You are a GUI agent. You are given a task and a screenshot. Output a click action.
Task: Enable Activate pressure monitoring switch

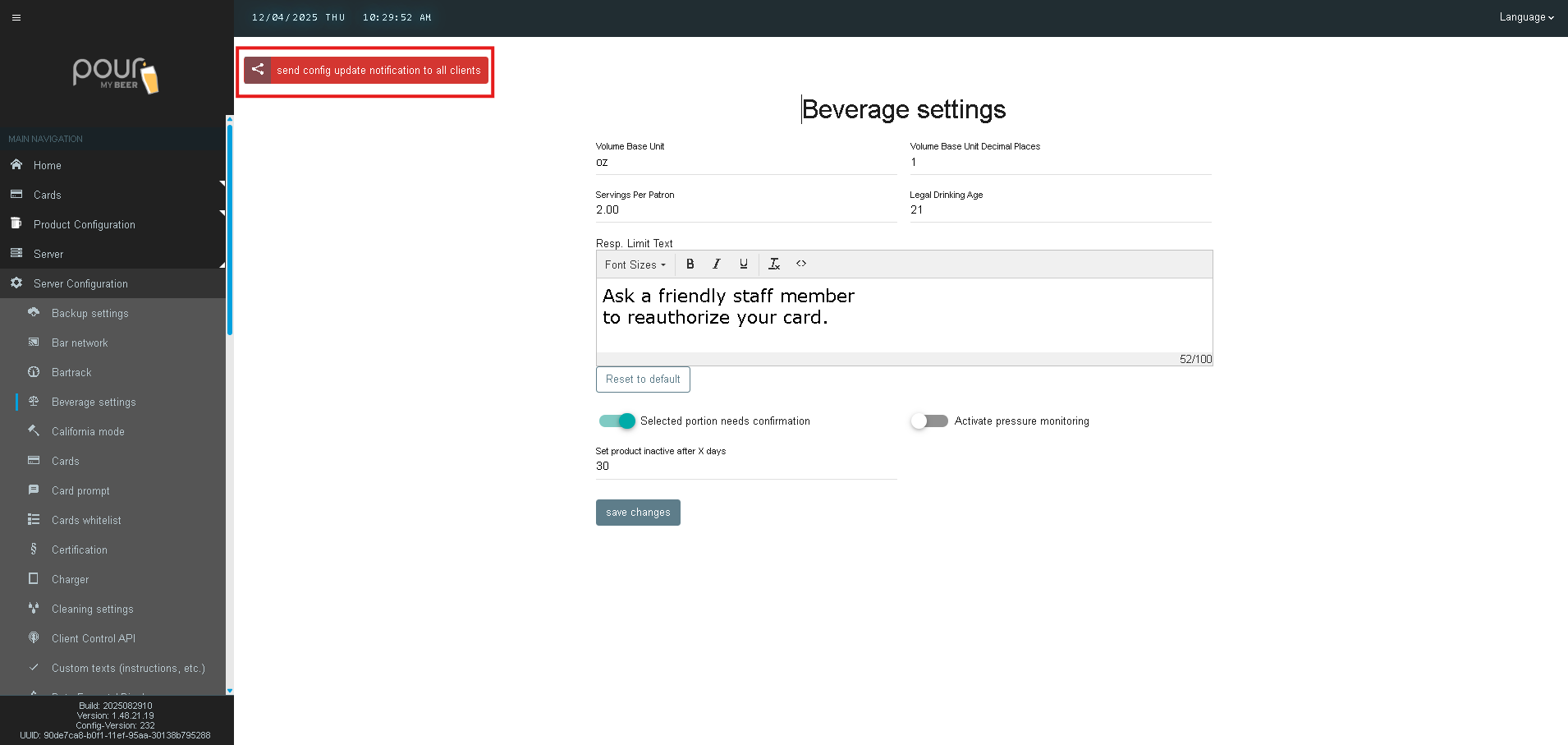pyautogui.click(x=929, y=421)
